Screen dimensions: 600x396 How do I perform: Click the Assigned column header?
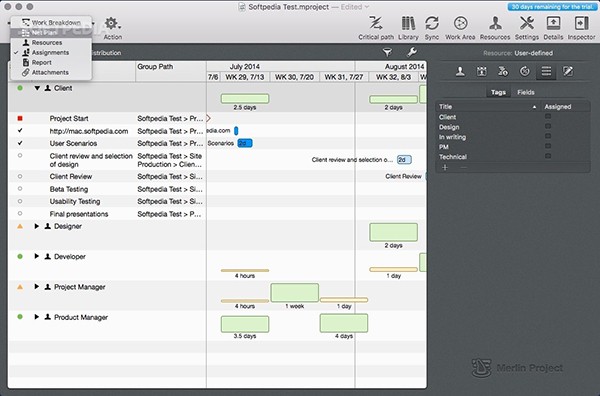click(565, 107)
